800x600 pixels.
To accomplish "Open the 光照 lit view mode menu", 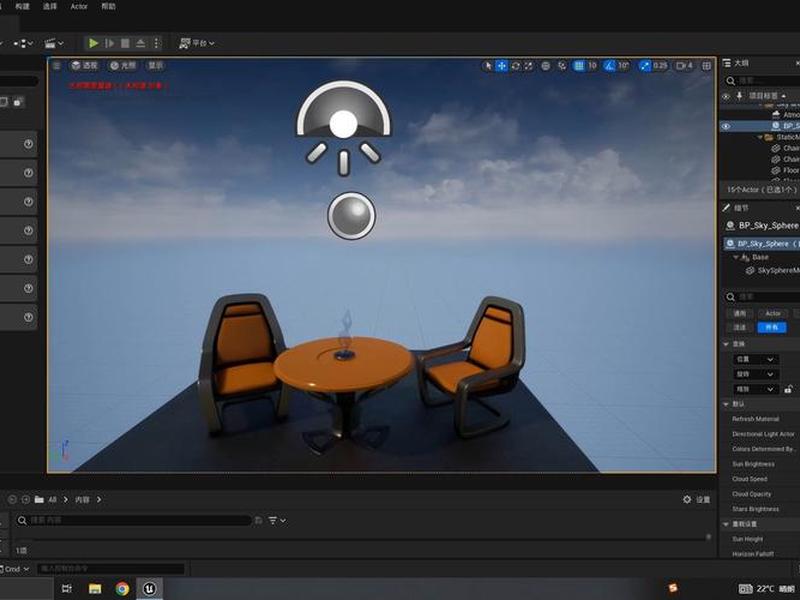I will [x=123, y=65].
